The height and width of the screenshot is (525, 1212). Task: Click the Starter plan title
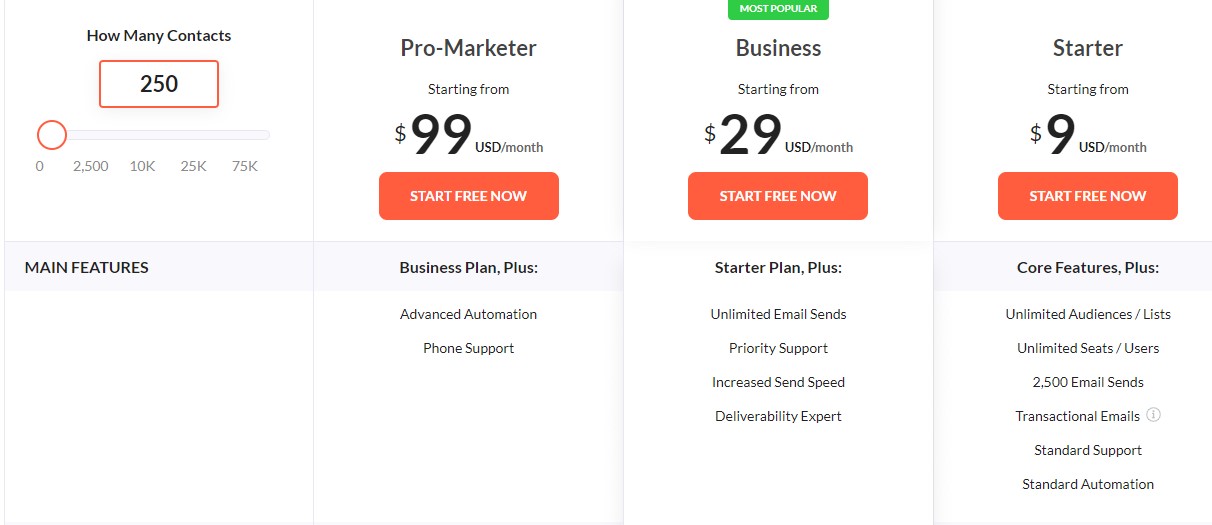pos(1088,48)
